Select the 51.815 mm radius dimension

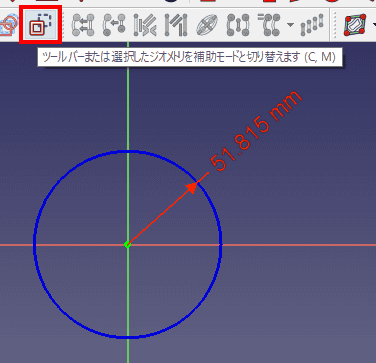tap(257, 131)
